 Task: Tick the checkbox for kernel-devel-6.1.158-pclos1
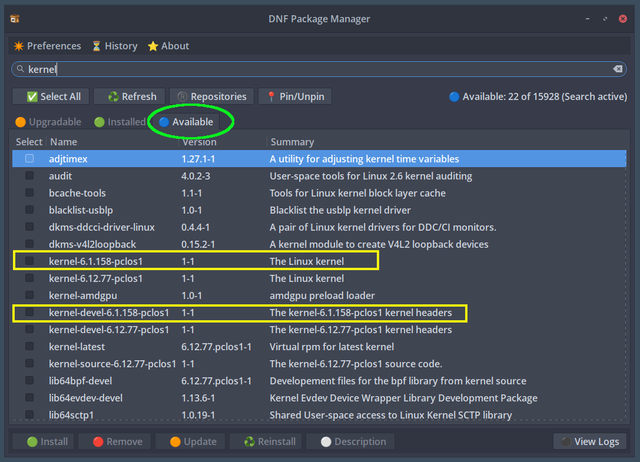(x=29, y=312)
